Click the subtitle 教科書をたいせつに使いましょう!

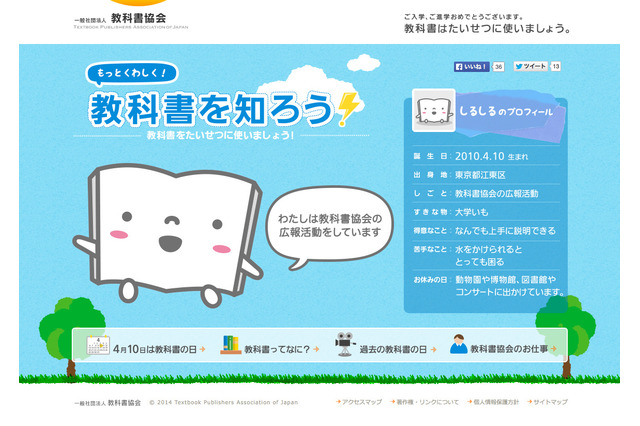tap(220, 135)
